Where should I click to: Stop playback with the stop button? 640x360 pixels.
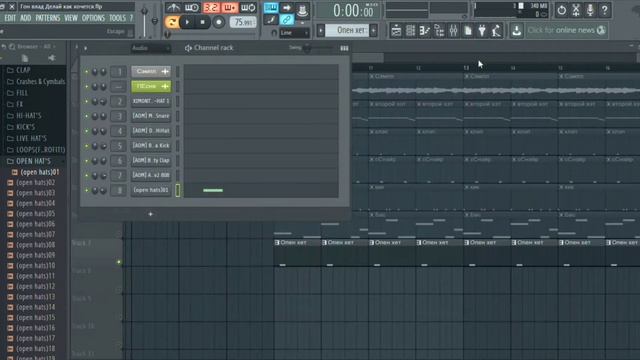pos(202,22)
